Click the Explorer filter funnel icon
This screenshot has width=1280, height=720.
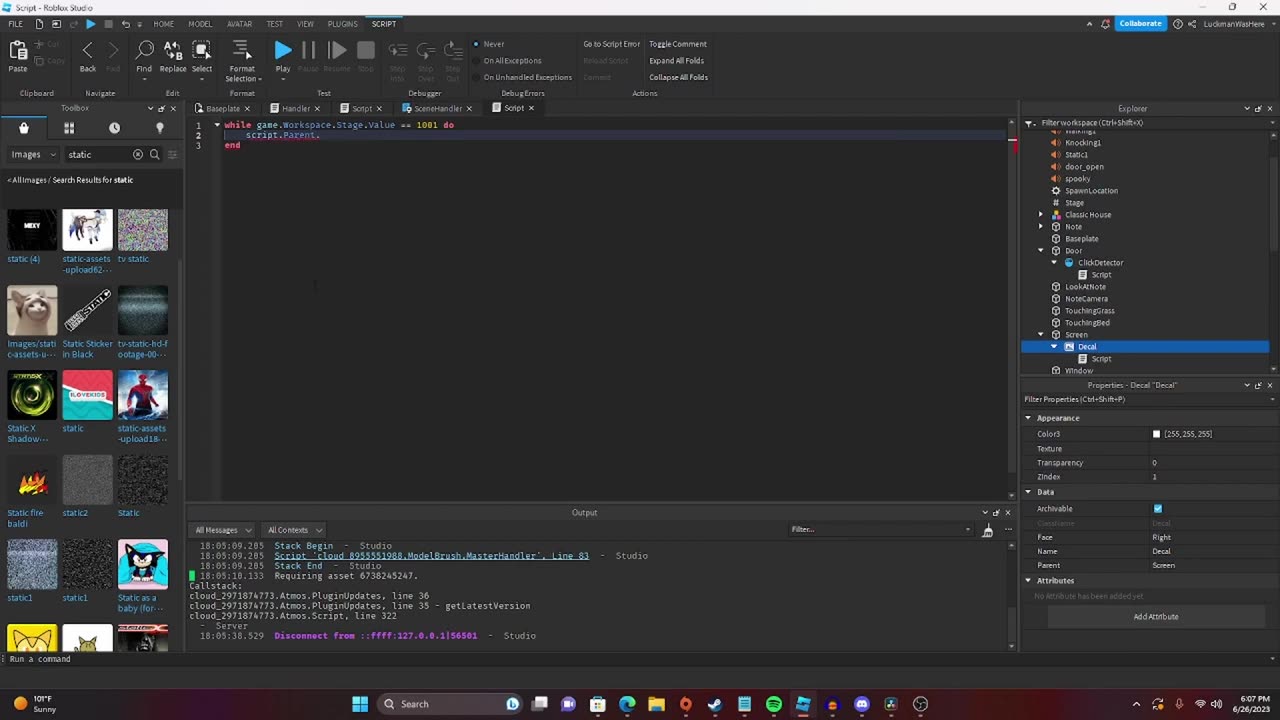[x=1029, y=123]
